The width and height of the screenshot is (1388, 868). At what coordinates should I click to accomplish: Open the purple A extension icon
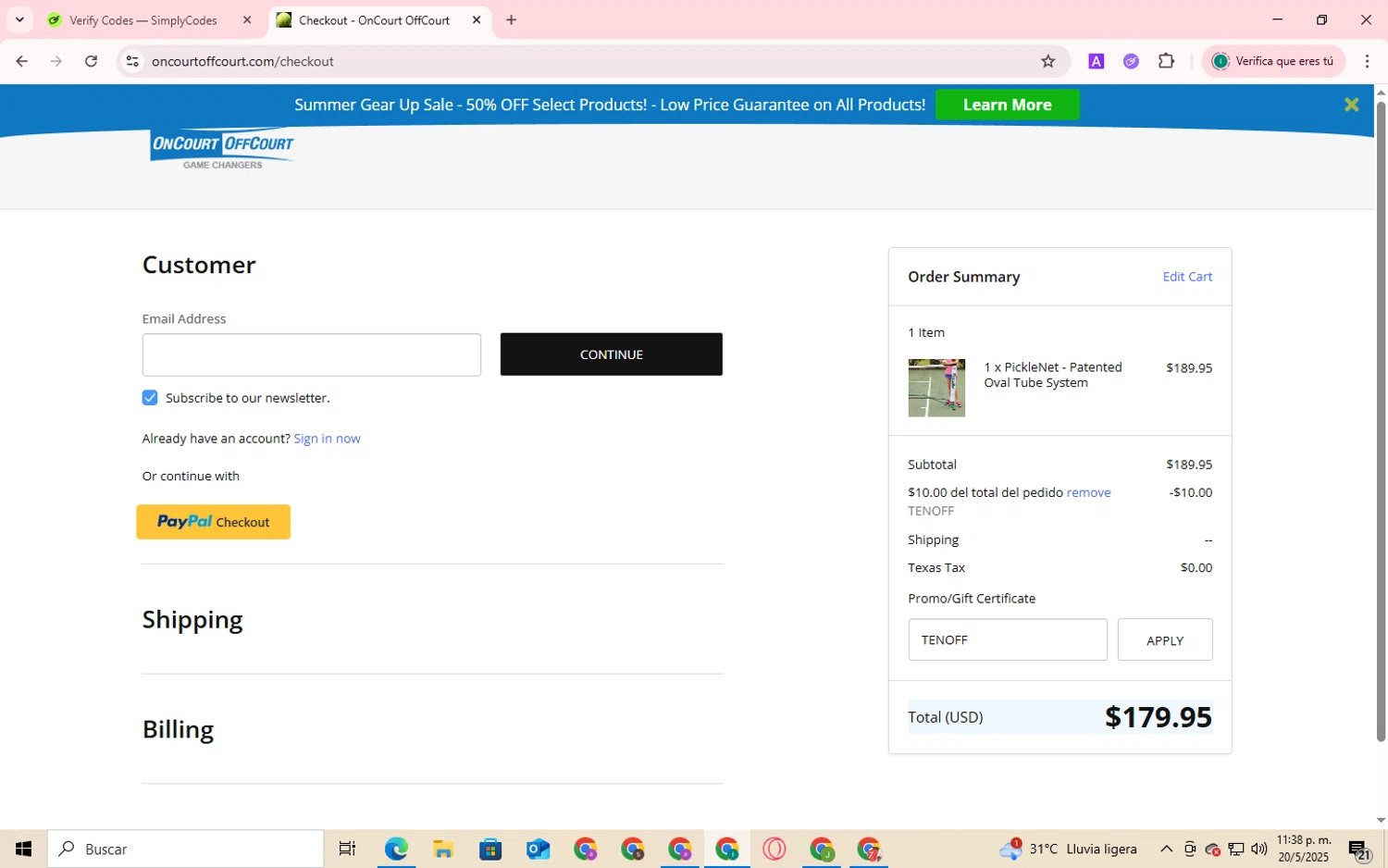point(1096,61)
